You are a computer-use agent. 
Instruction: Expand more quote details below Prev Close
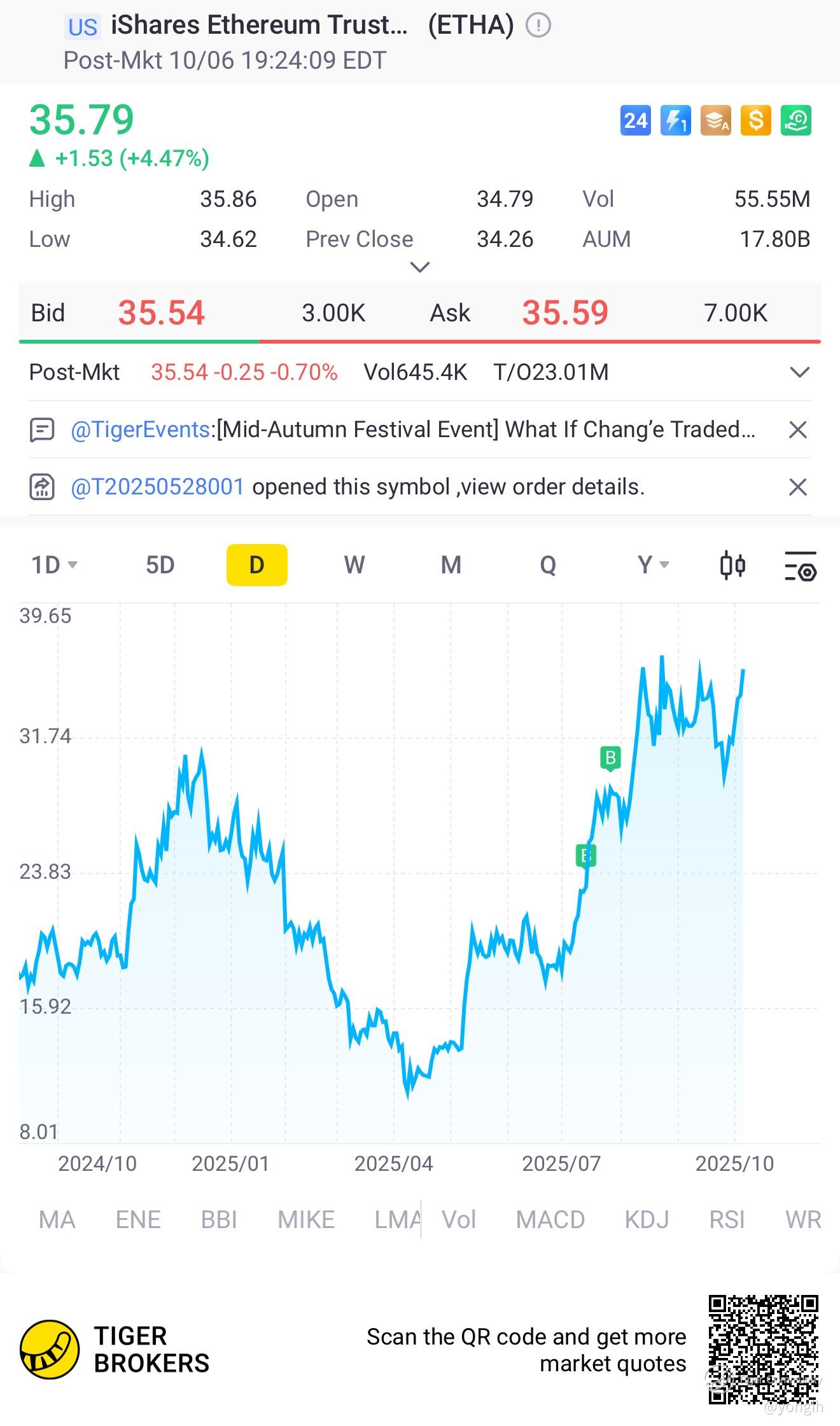[420, 267]
